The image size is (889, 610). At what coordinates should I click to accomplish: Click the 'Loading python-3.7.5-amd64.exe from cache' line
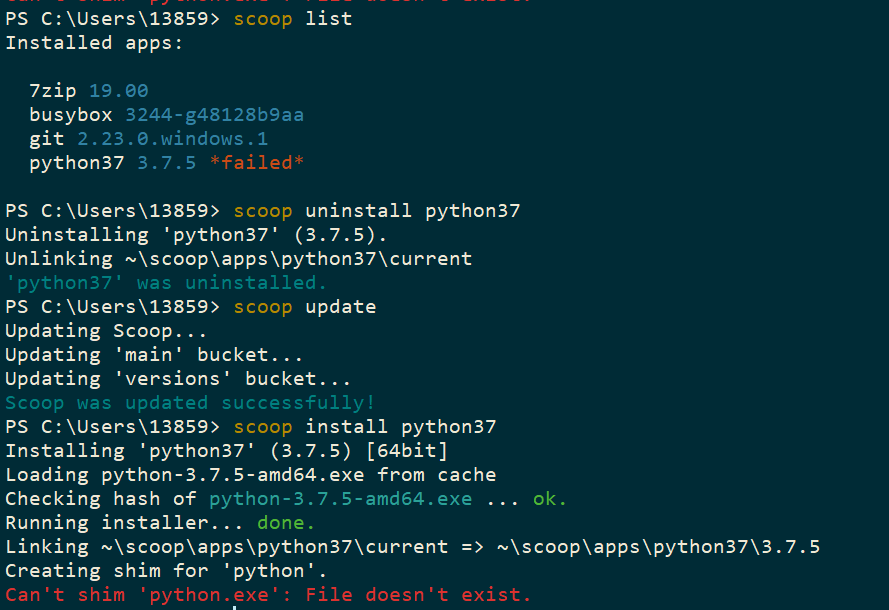(251, 475)
